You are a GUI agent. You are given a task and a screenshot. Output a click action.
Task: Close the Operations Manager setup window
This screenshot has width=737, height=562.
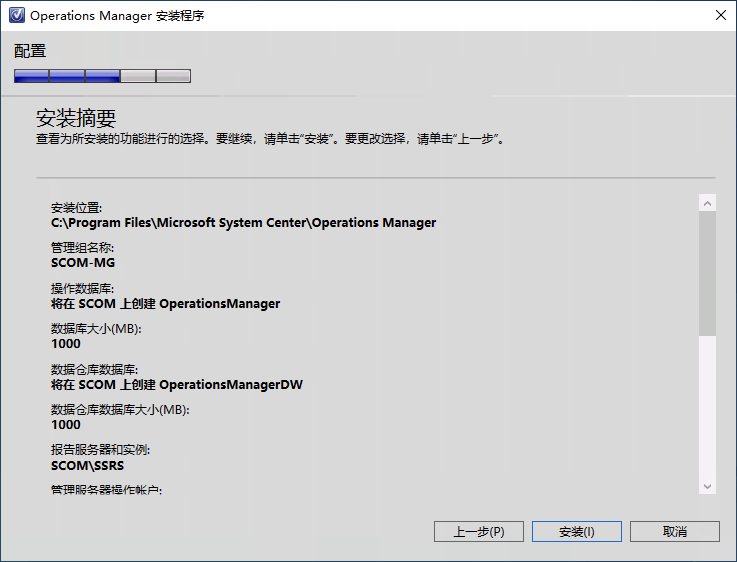click(x=721, y=16)
